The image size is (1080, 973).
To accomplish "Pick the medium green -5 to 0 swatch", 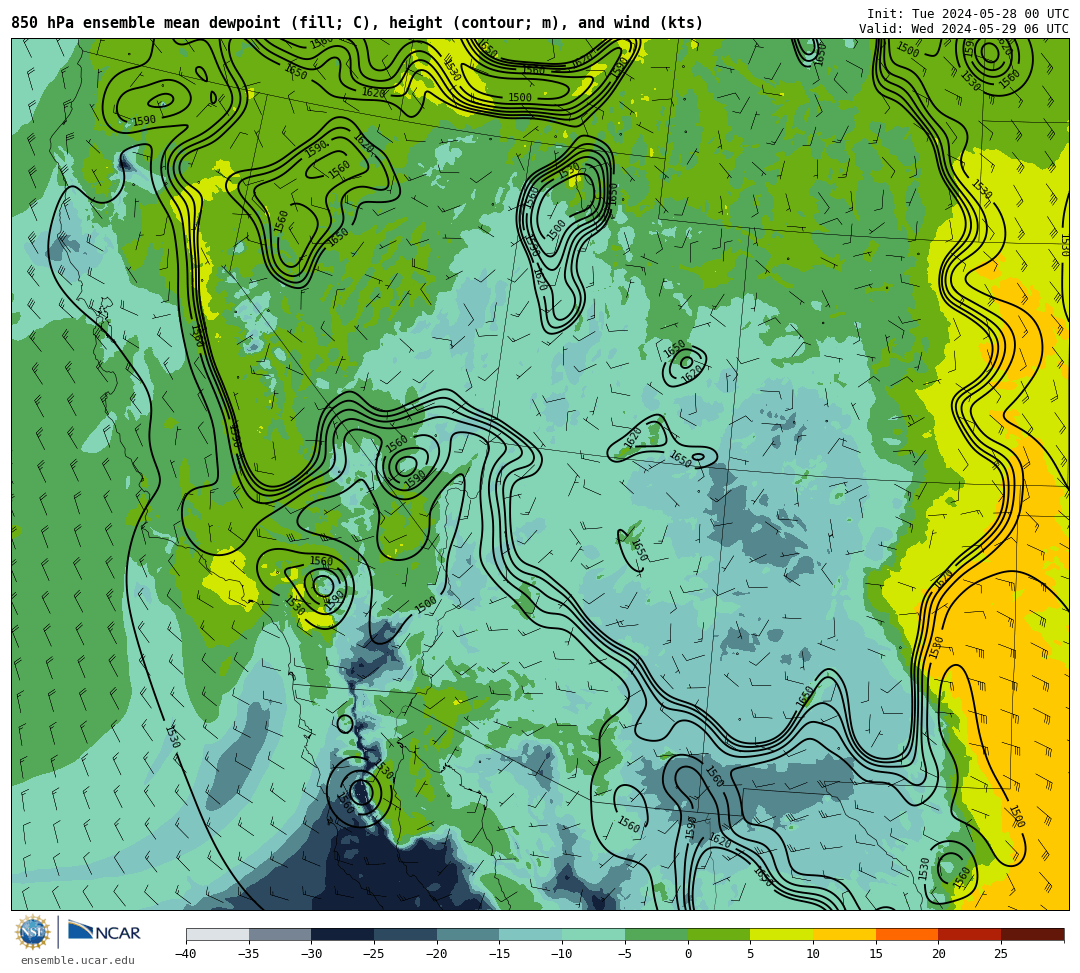I will [x=656, y=934].
